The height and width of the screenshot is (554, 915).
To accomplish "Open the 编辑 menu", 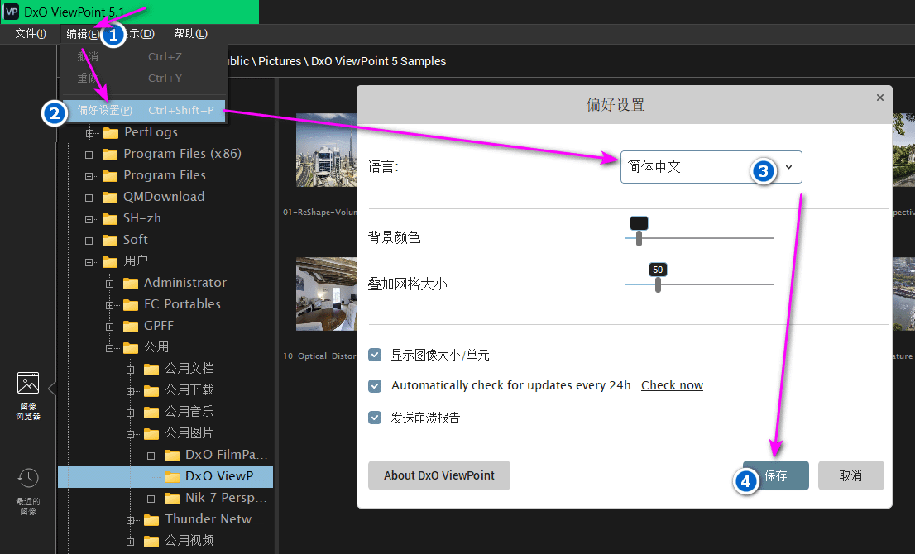I will pyautogui.click(x=82, y=34).
